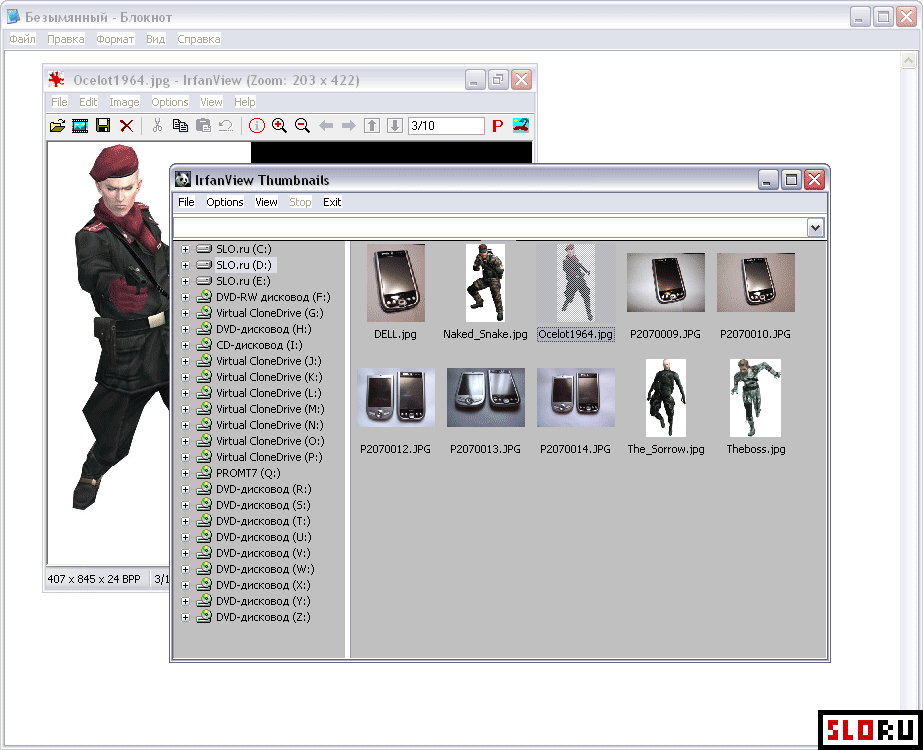Click the red P Properties icon
The height and width of the screenshot is (750, 923).
(x=497, y=126)
